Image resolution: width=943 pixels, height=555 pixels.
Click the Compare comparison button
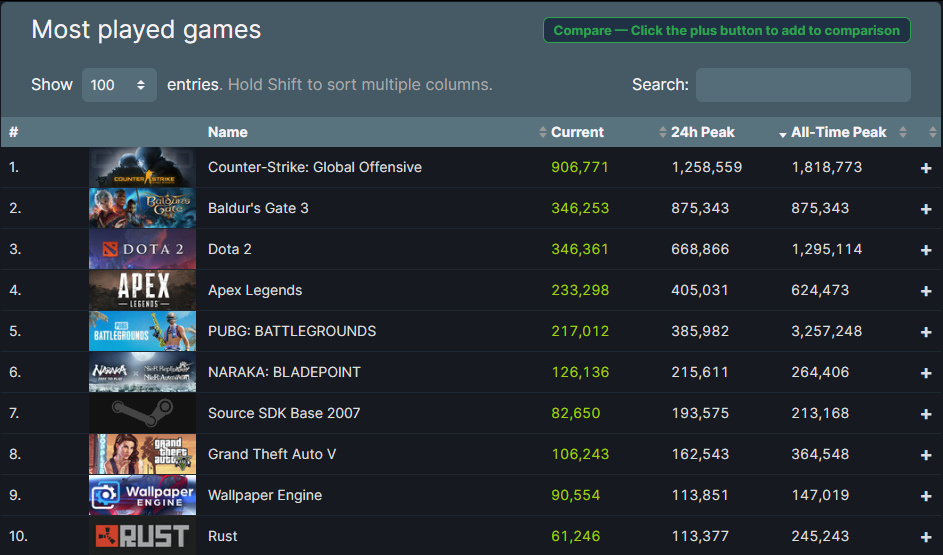(726, 30)
